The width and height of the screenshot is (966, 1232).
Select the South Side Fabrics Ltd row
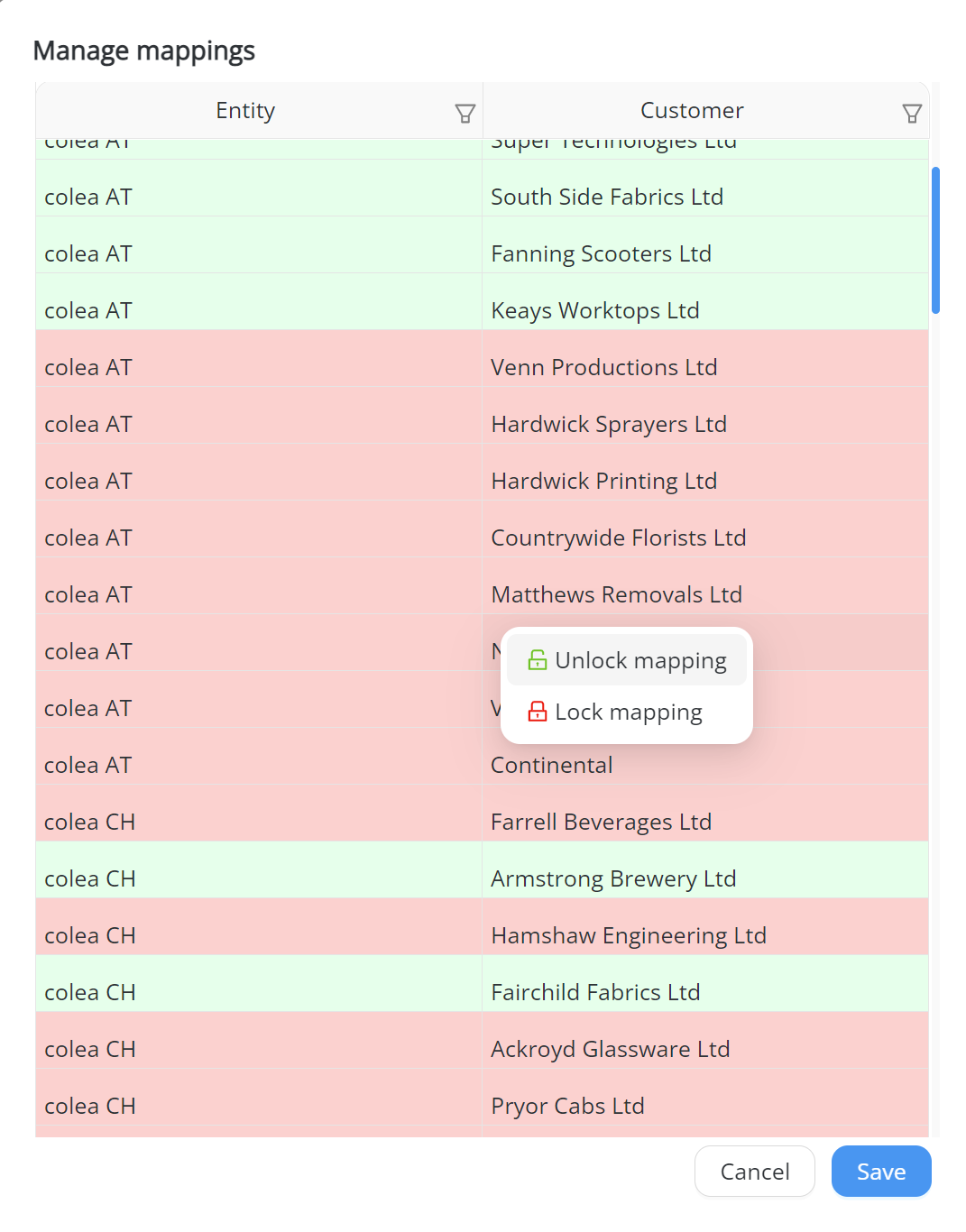pyautogui.click(x=606, y=197)
